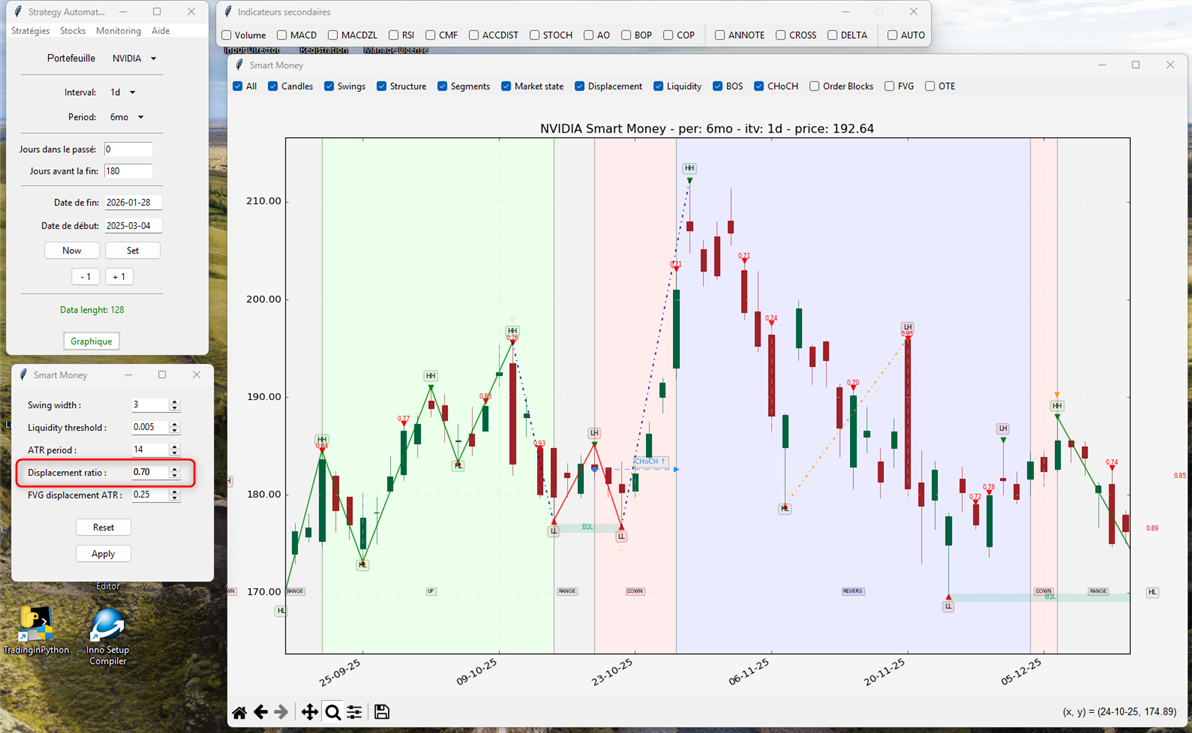Click the back arrow in chart toolbar
Viewport: 1192px width, 733px height.
pos(261,712)
